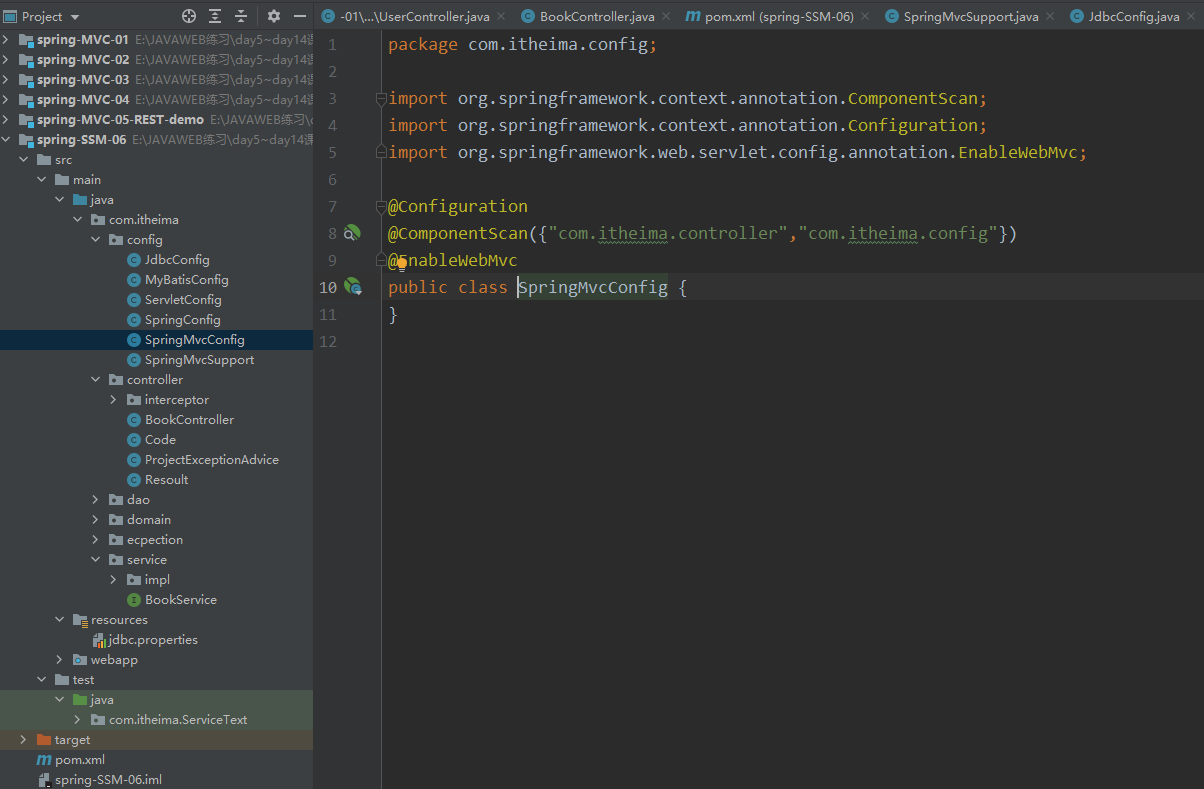Hide the Project panel with minus icon
The image size is (1204, 789).
pyautogui.click(x=299, y=17)
